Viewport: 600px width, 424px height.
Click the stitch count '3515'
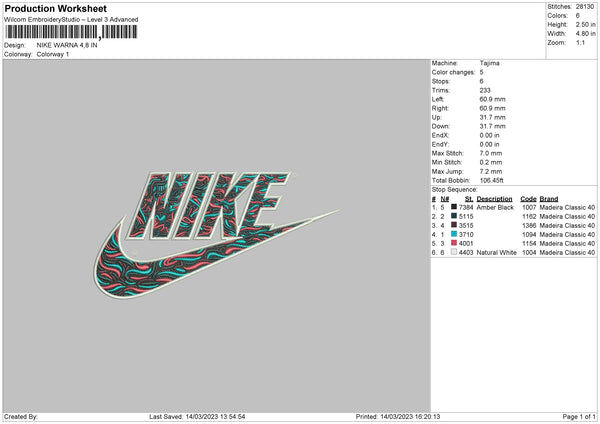point(466,226)
